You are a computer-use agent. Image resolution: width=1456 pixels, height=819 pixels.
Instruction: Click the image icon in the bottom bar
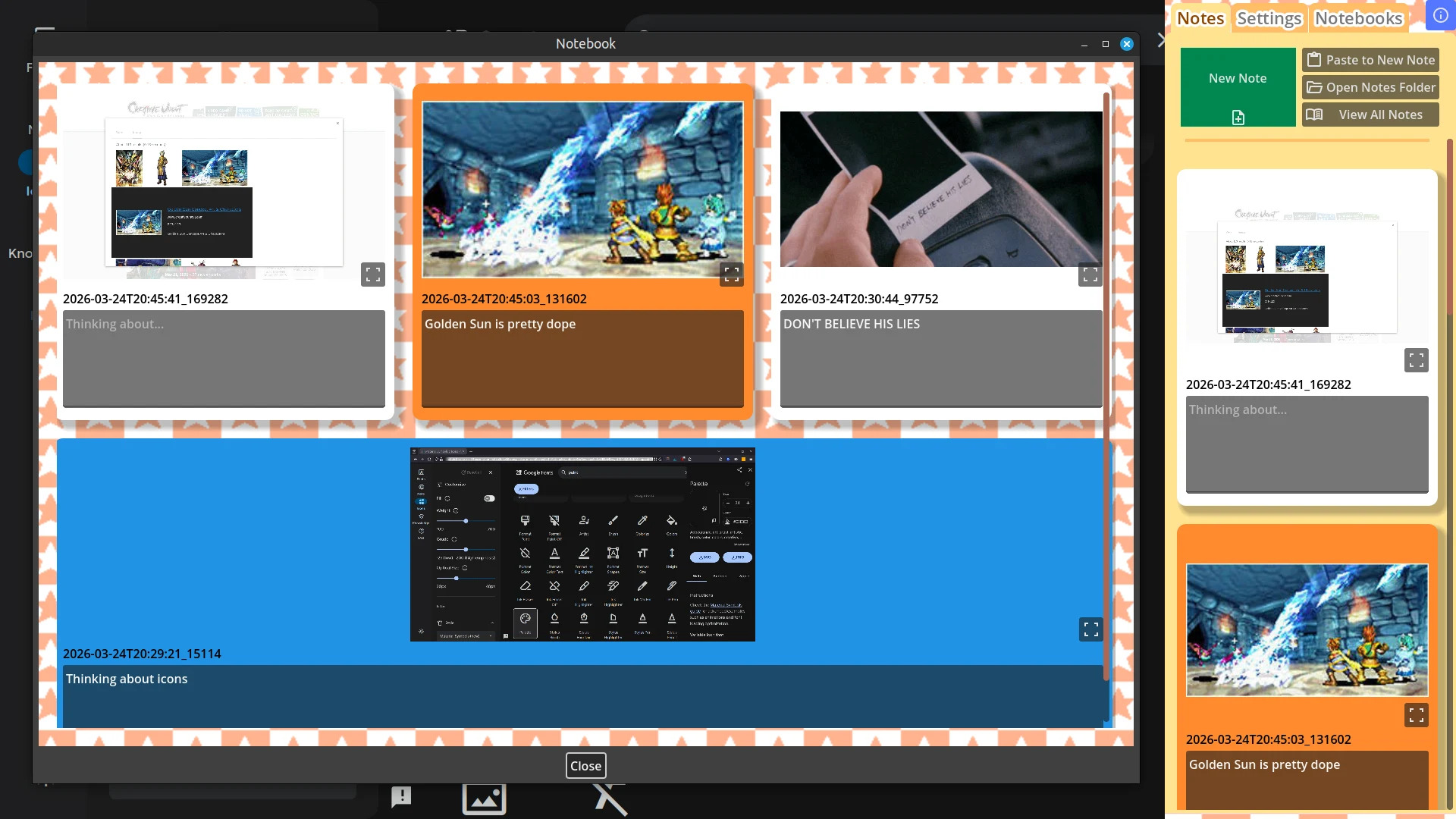coord(484,799)
